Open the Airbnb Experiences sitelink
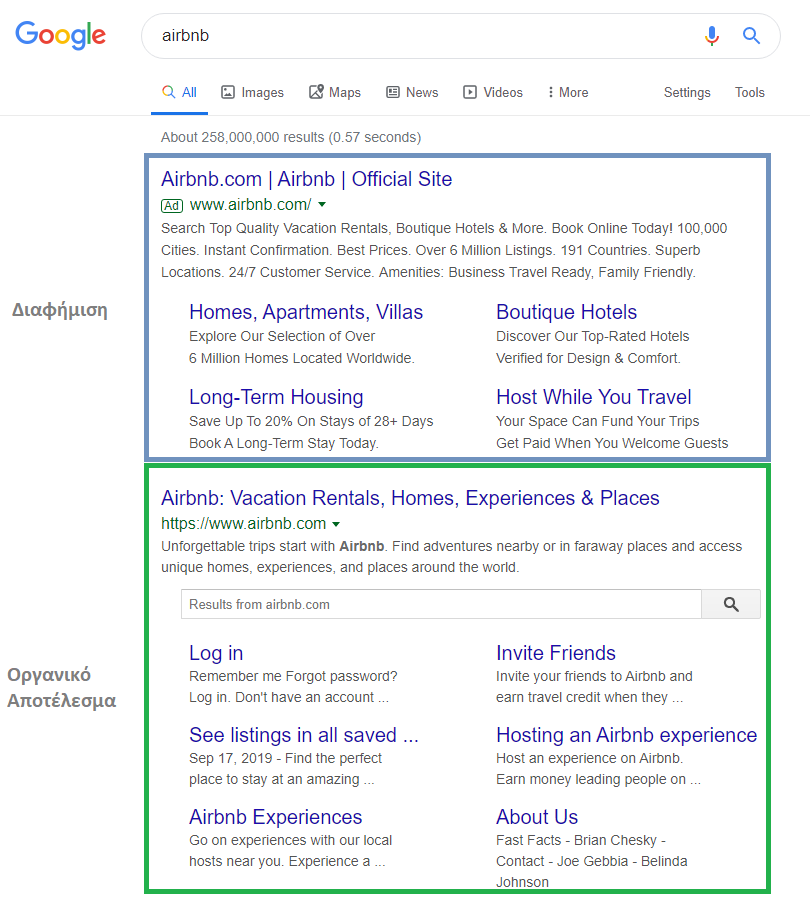This screenshot has height=920, width=810. pos(276,817)
